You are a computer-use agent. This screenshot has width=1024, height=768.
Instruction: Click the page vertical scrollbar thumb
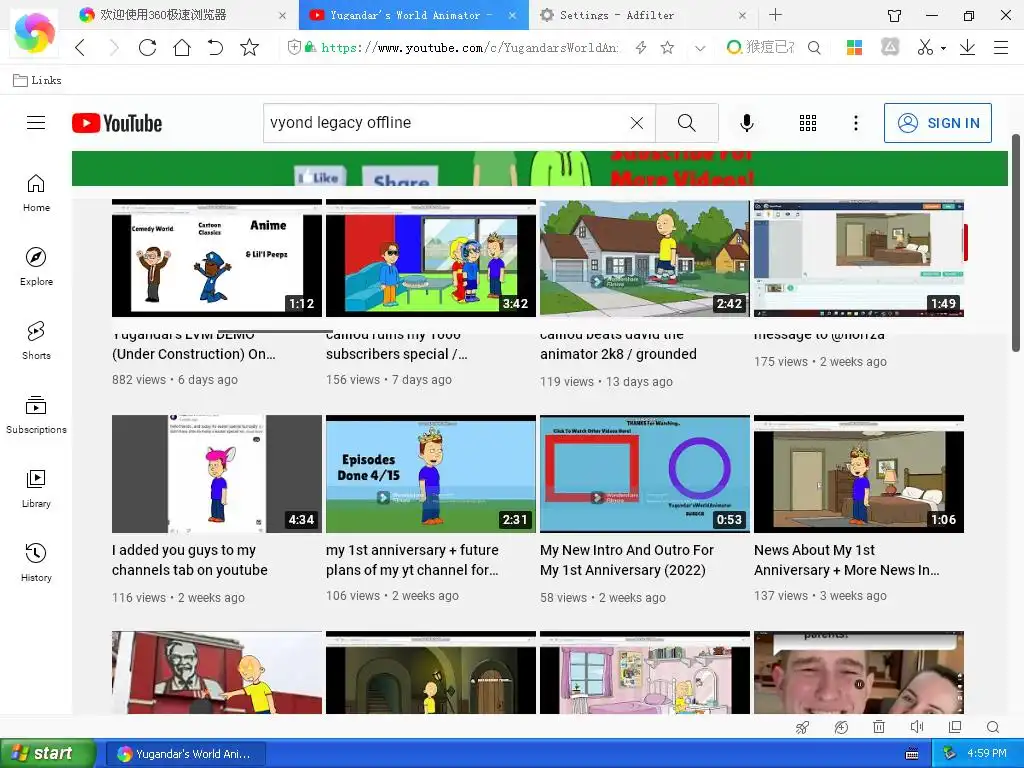tap(1016, 243)
